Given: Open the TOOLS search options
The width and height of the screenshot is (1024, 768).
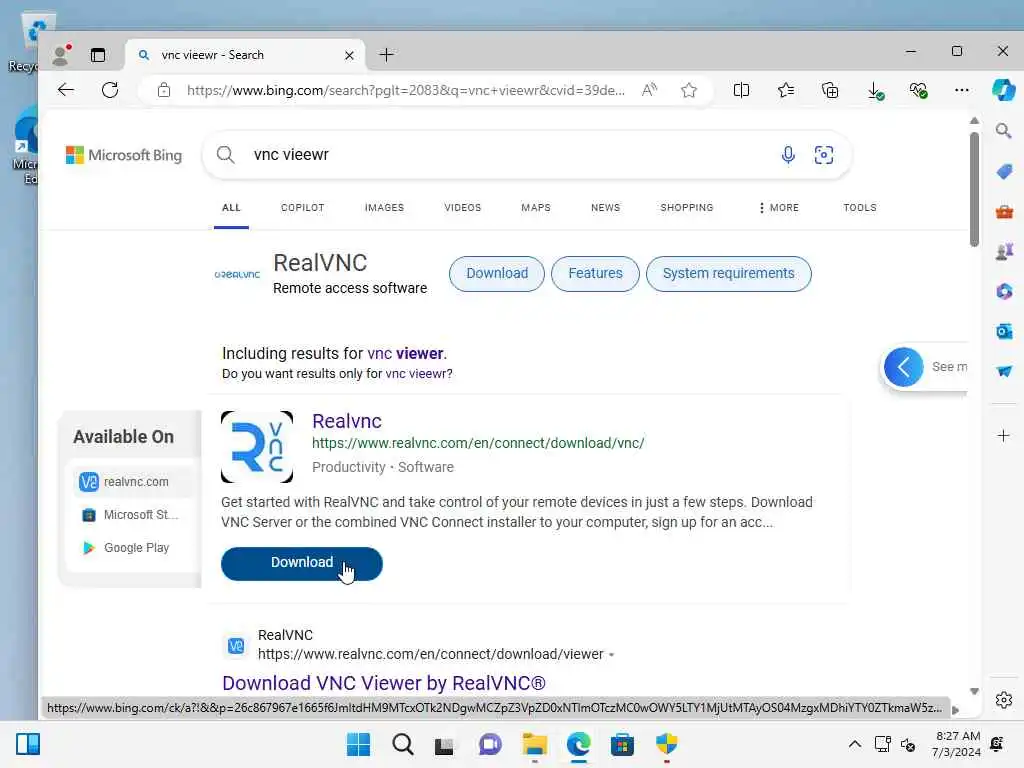Looking at the screenshot, I should 859,208.
